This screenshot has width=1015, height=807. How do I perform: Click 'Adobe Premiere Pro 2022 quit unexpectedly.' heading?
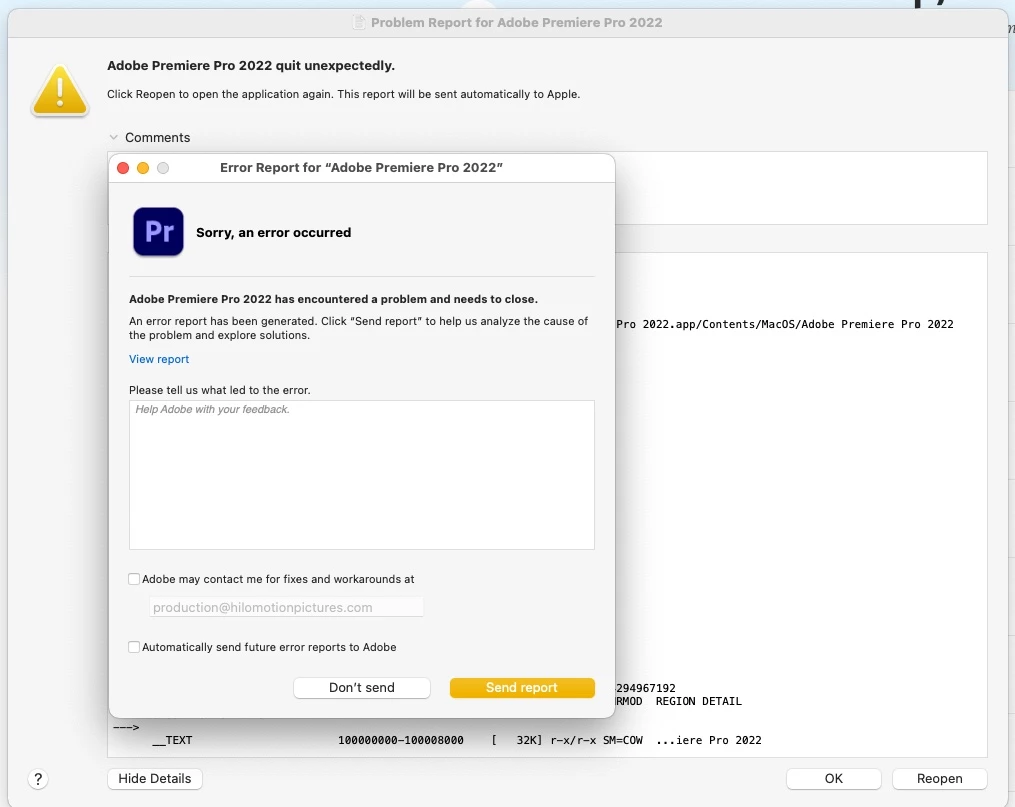point(251,65)
